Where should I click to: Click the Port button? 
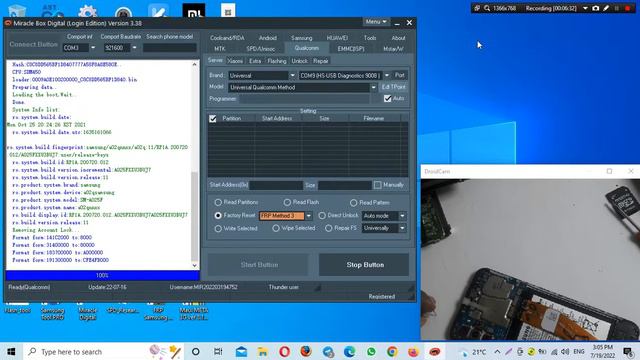point(400,75)
